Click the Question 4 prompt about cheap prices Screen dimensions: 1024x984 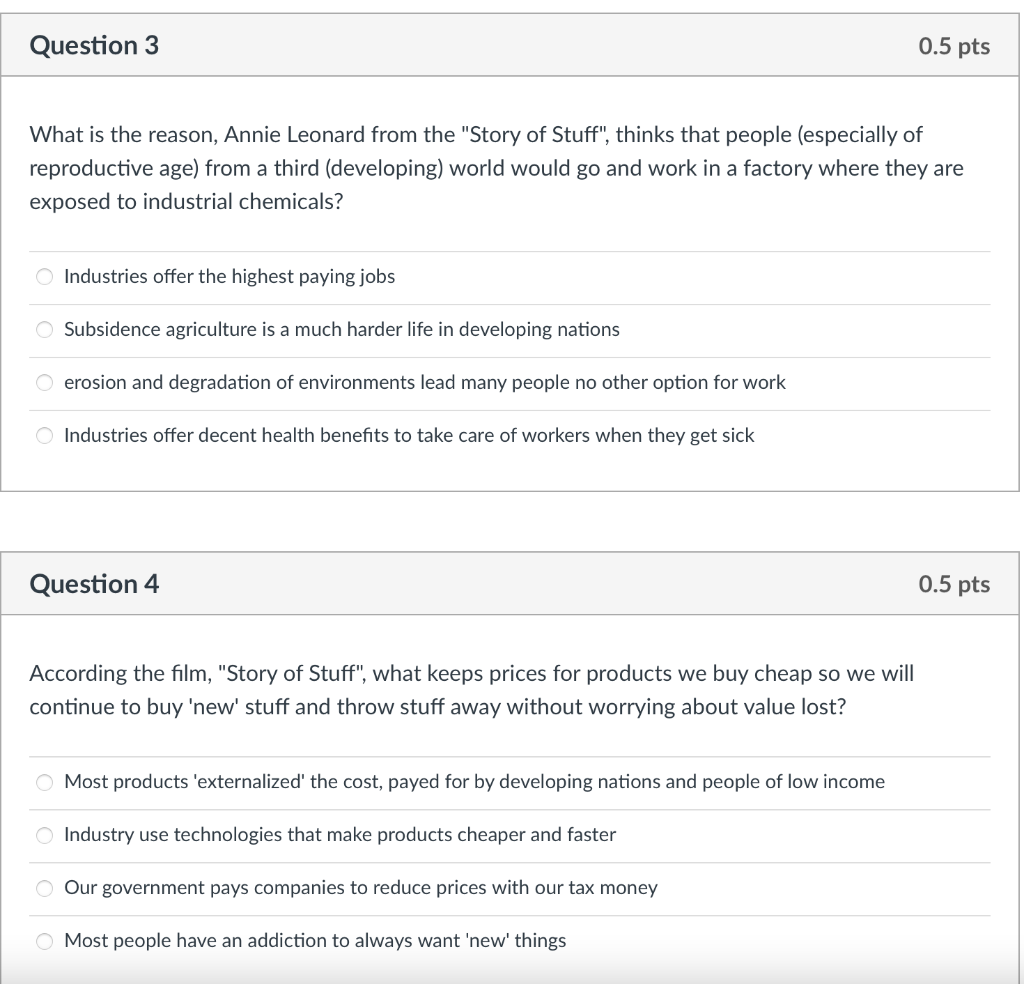coord(472,690)
